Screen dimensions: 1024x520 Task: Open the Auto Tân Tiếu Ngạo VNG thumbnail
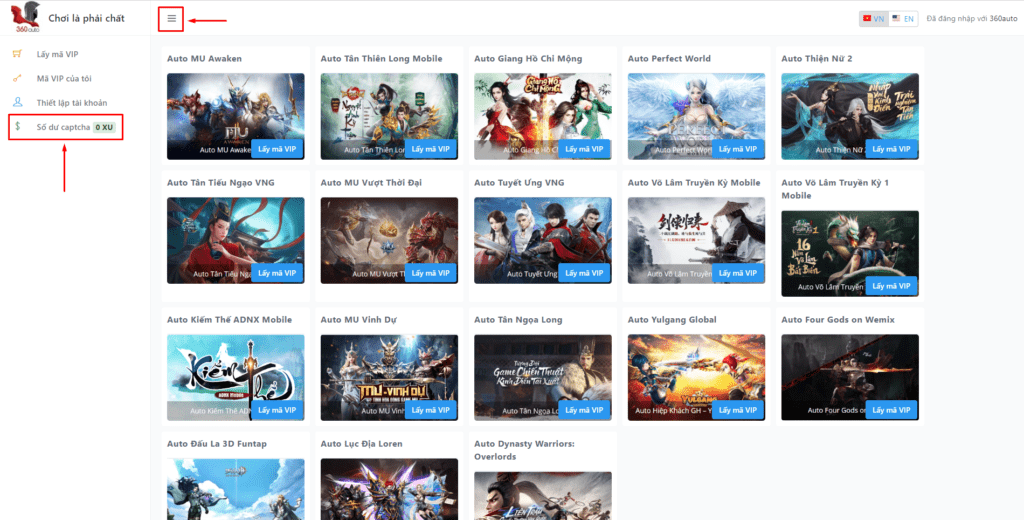click(236, 240)
